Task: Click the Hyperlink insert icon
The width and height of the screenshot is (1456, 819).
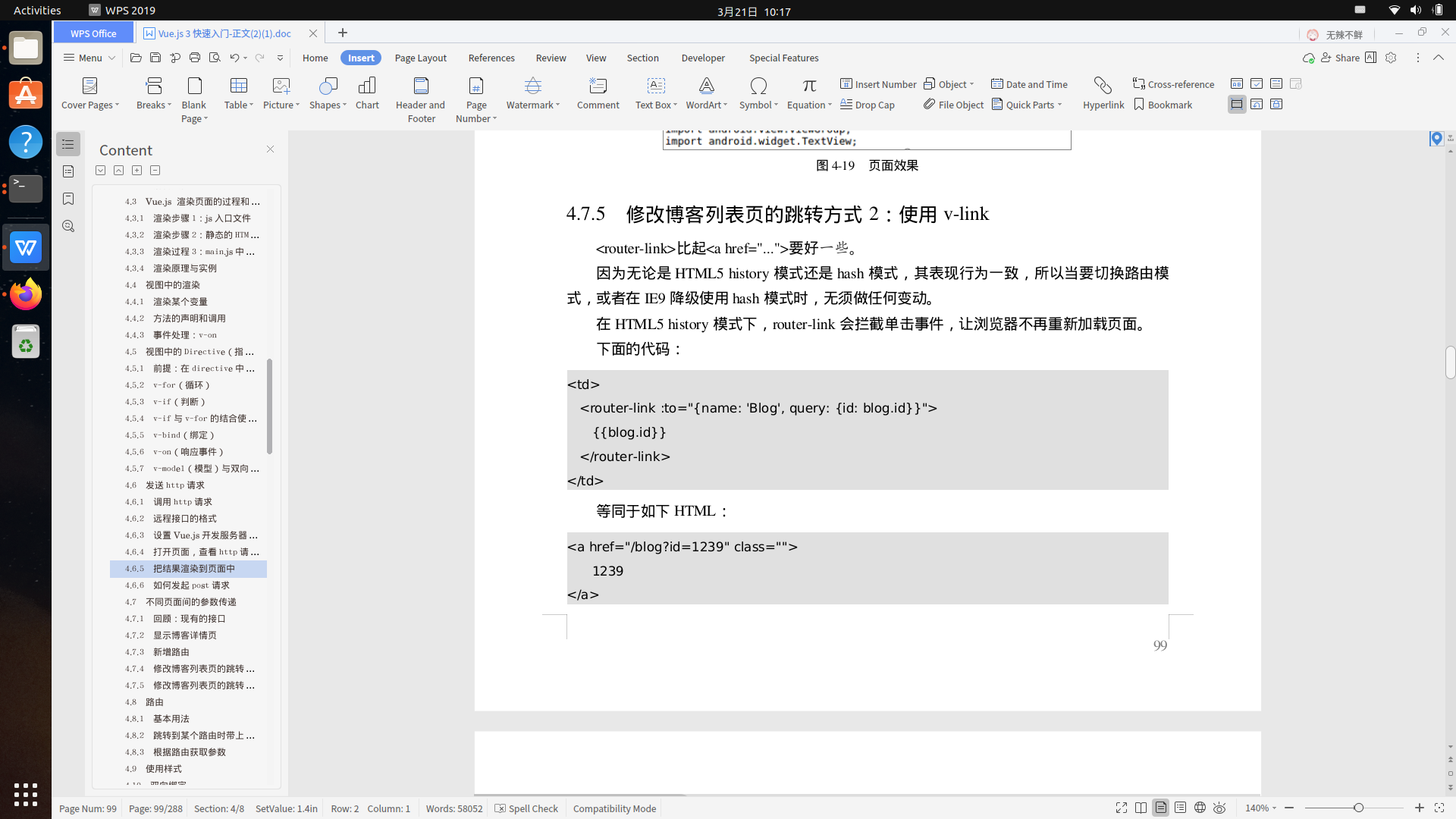Action: [1103, 86]
